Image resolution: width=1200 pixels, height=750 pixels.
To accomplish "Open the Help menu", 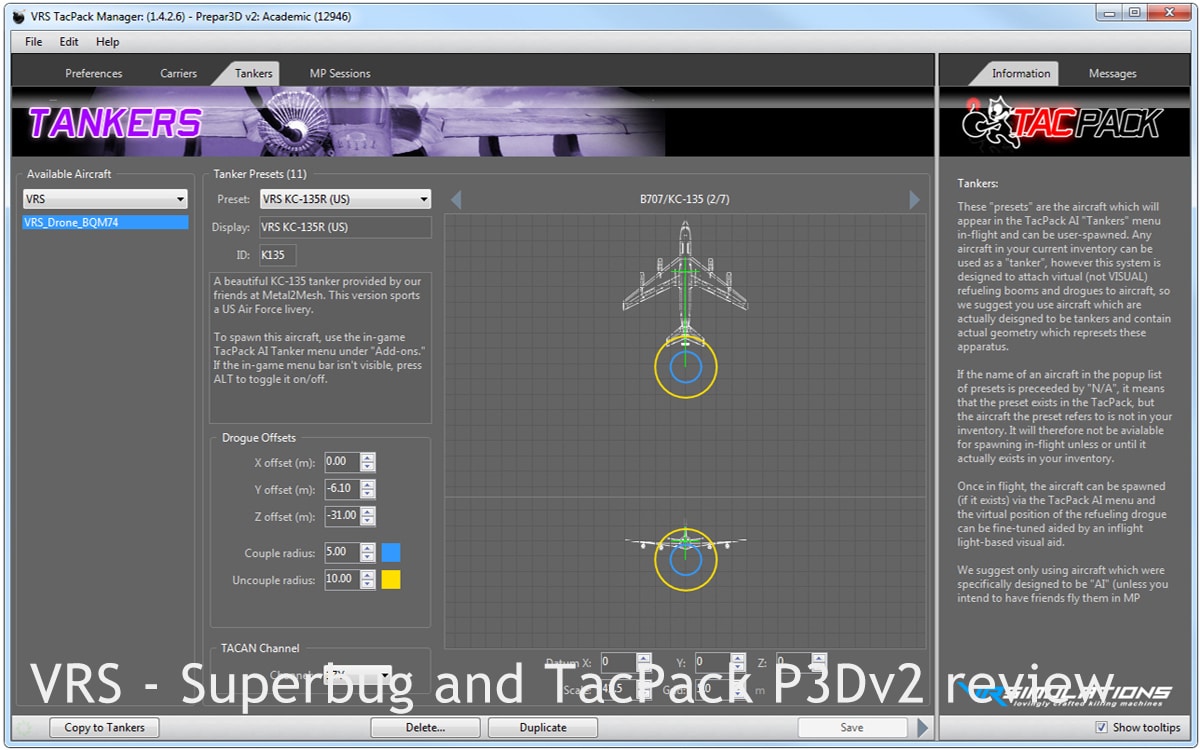I will [x=107, y=42].
